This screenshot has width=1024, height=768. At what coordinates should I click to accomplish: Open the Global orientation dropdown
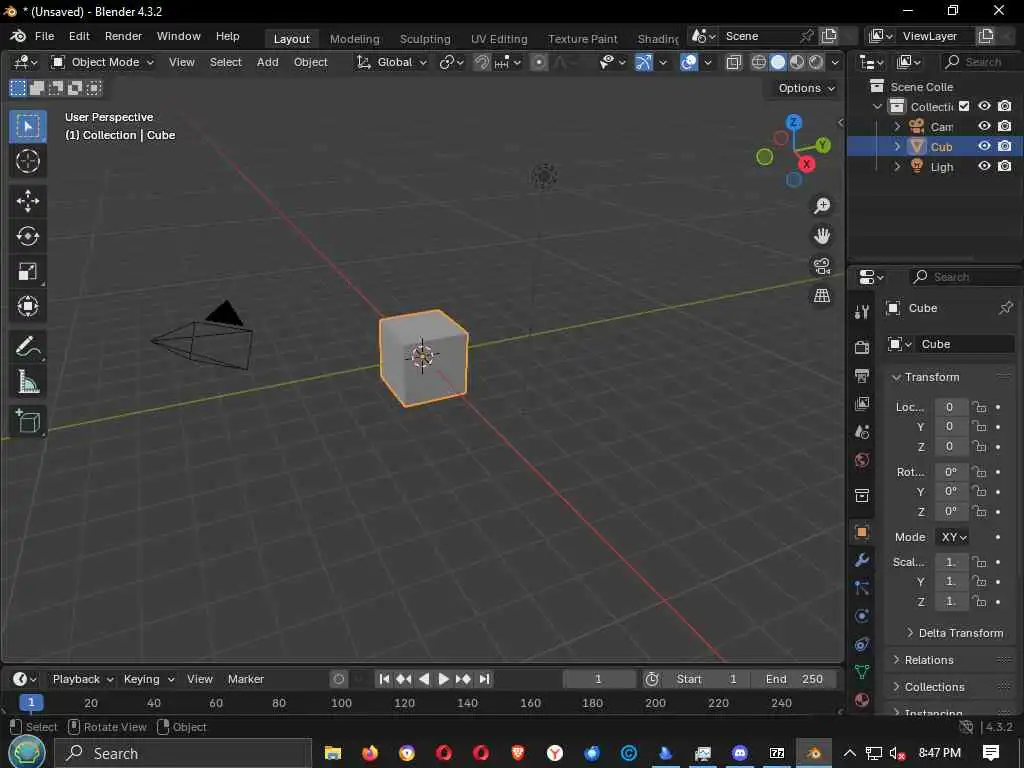pos(391,62)
